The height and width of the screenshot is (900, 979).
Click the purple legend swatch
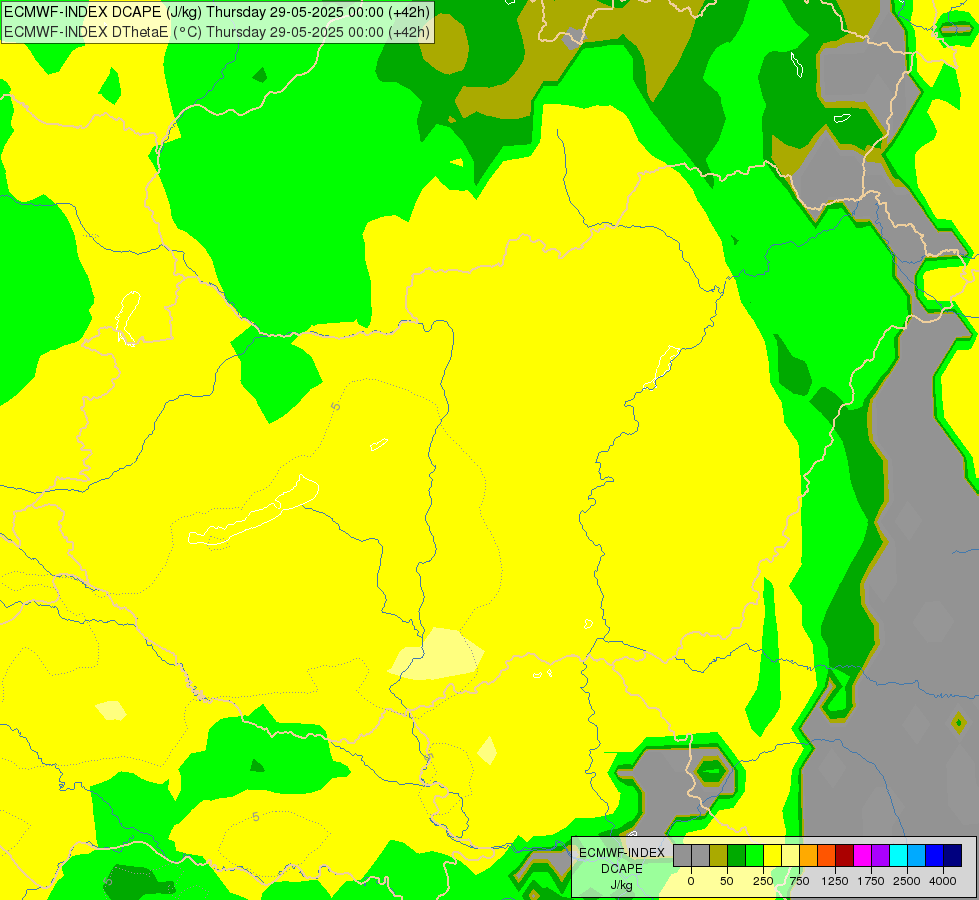click(881, 855)
